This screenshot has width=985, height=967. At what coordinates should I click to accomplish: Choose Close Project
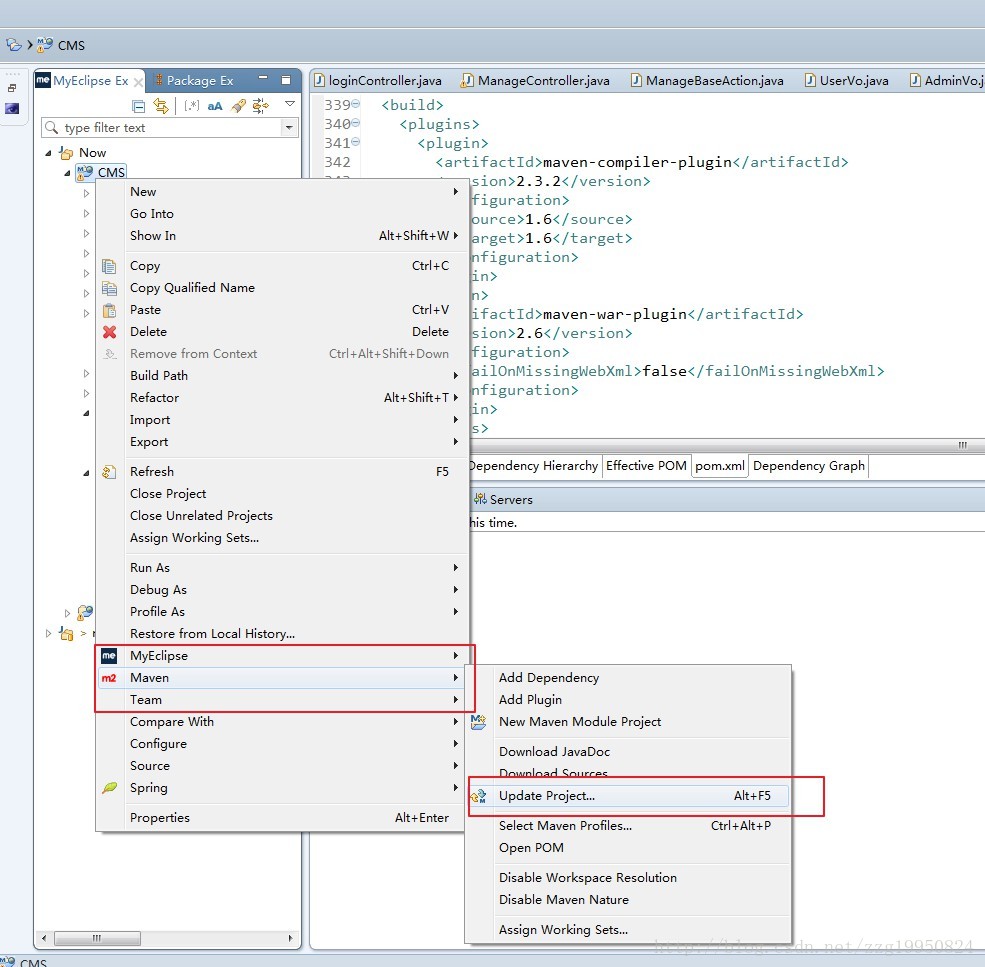280,494
